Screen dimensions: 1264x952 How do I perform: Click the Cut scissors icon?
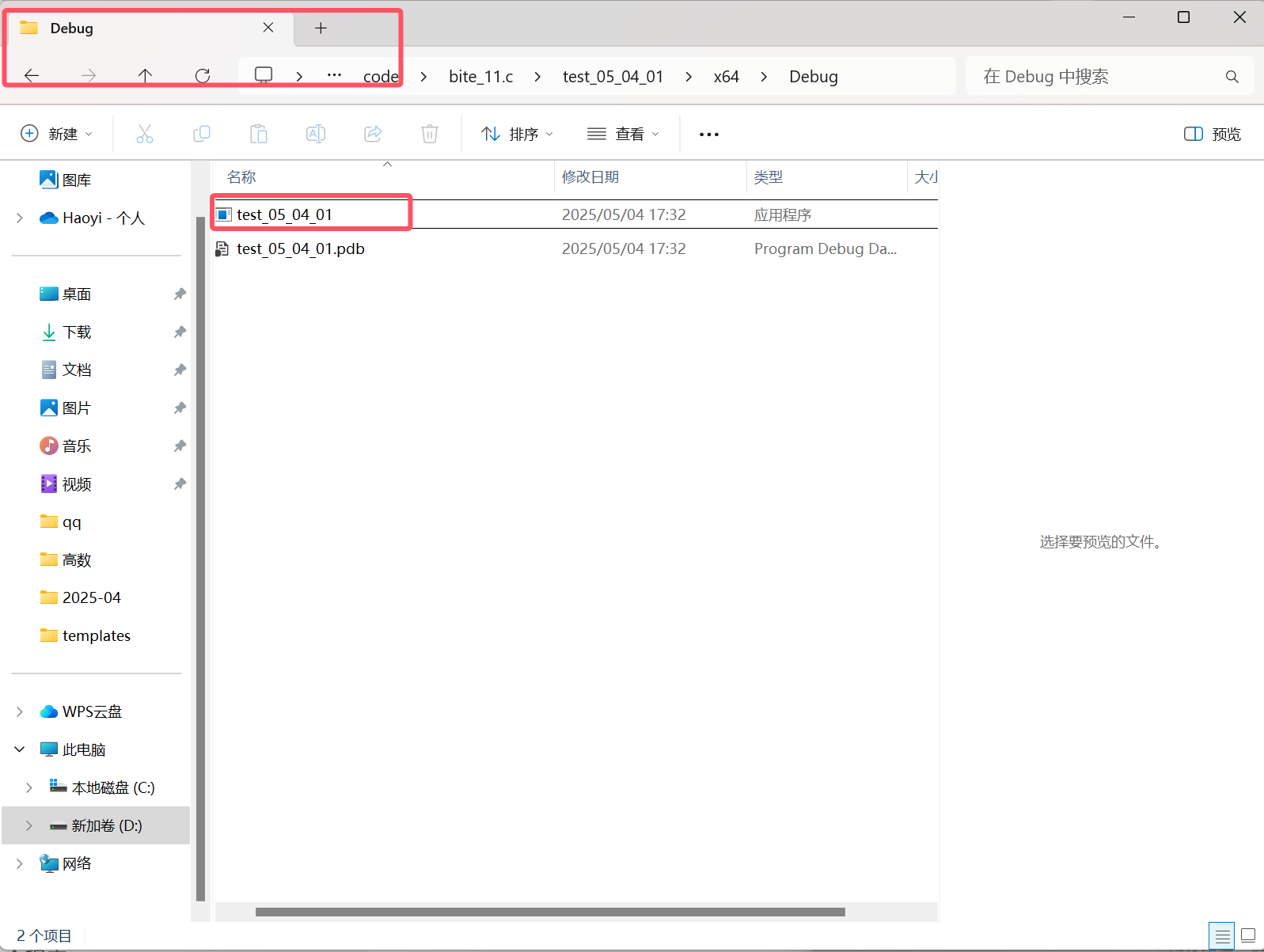click(x=145, y=134)
